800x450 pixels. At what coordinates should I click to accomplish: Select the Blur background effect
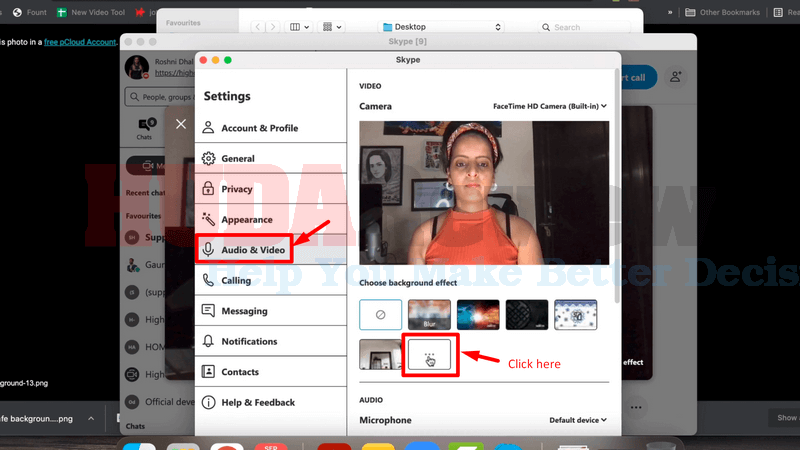429,315
